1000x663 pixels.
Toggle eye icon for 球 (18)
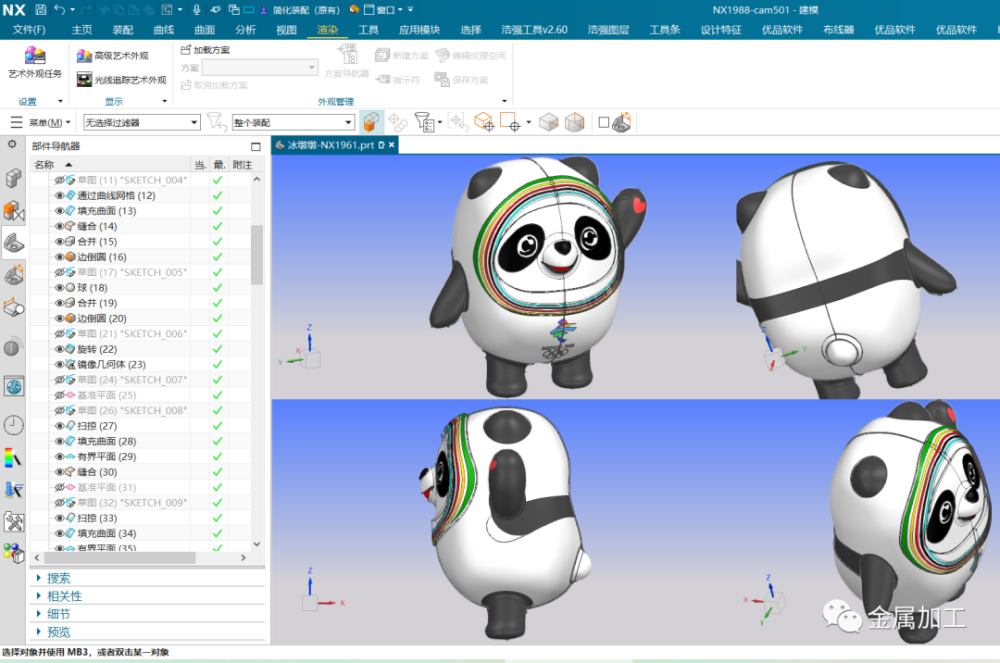coord(59,288)
